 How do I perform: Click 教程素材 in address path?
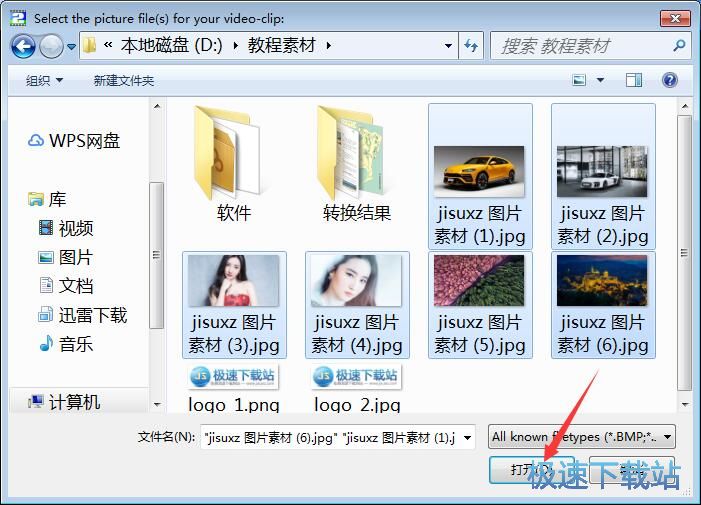(282, 45)
